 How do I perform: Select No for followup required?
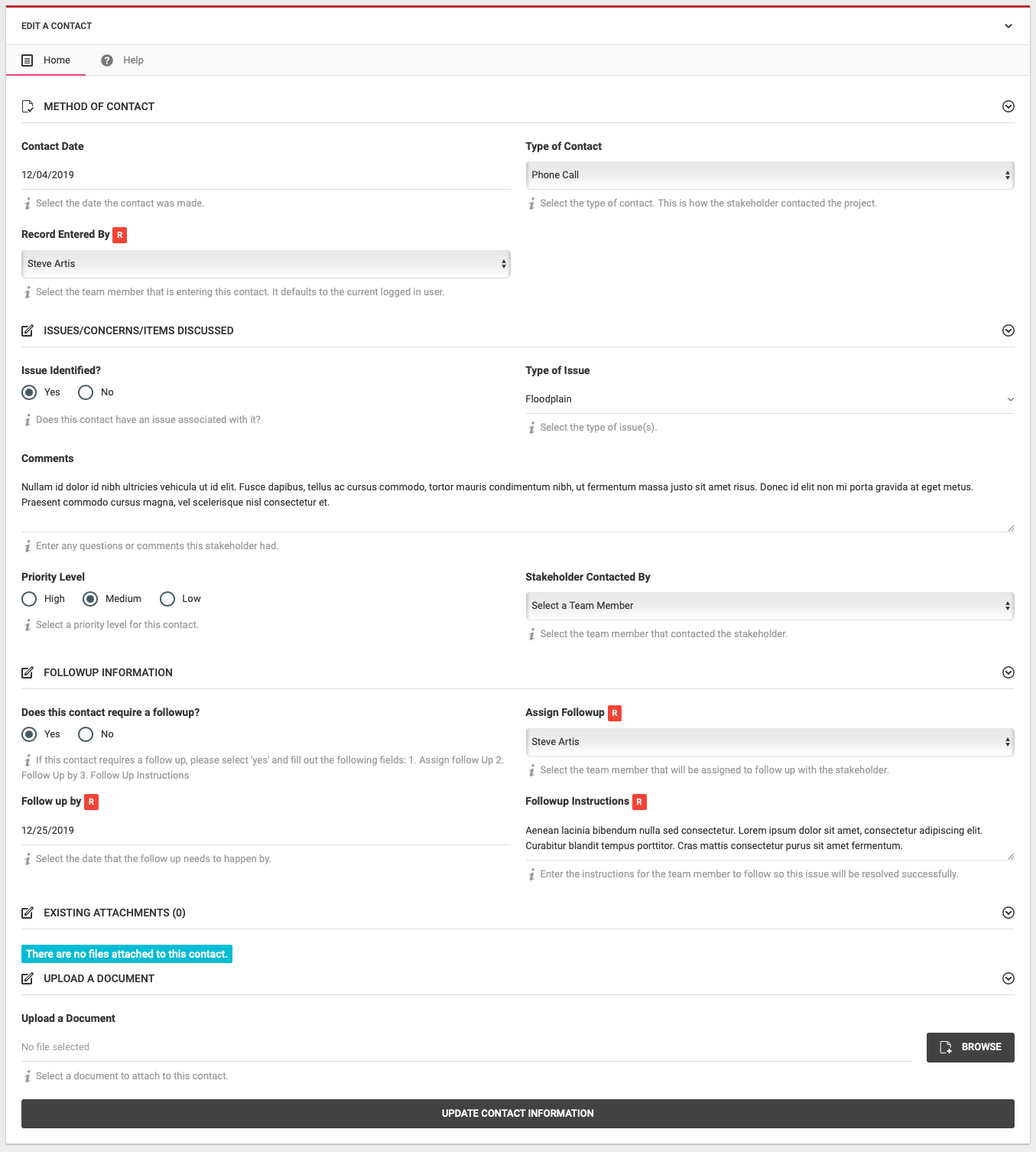pos(86,734)
